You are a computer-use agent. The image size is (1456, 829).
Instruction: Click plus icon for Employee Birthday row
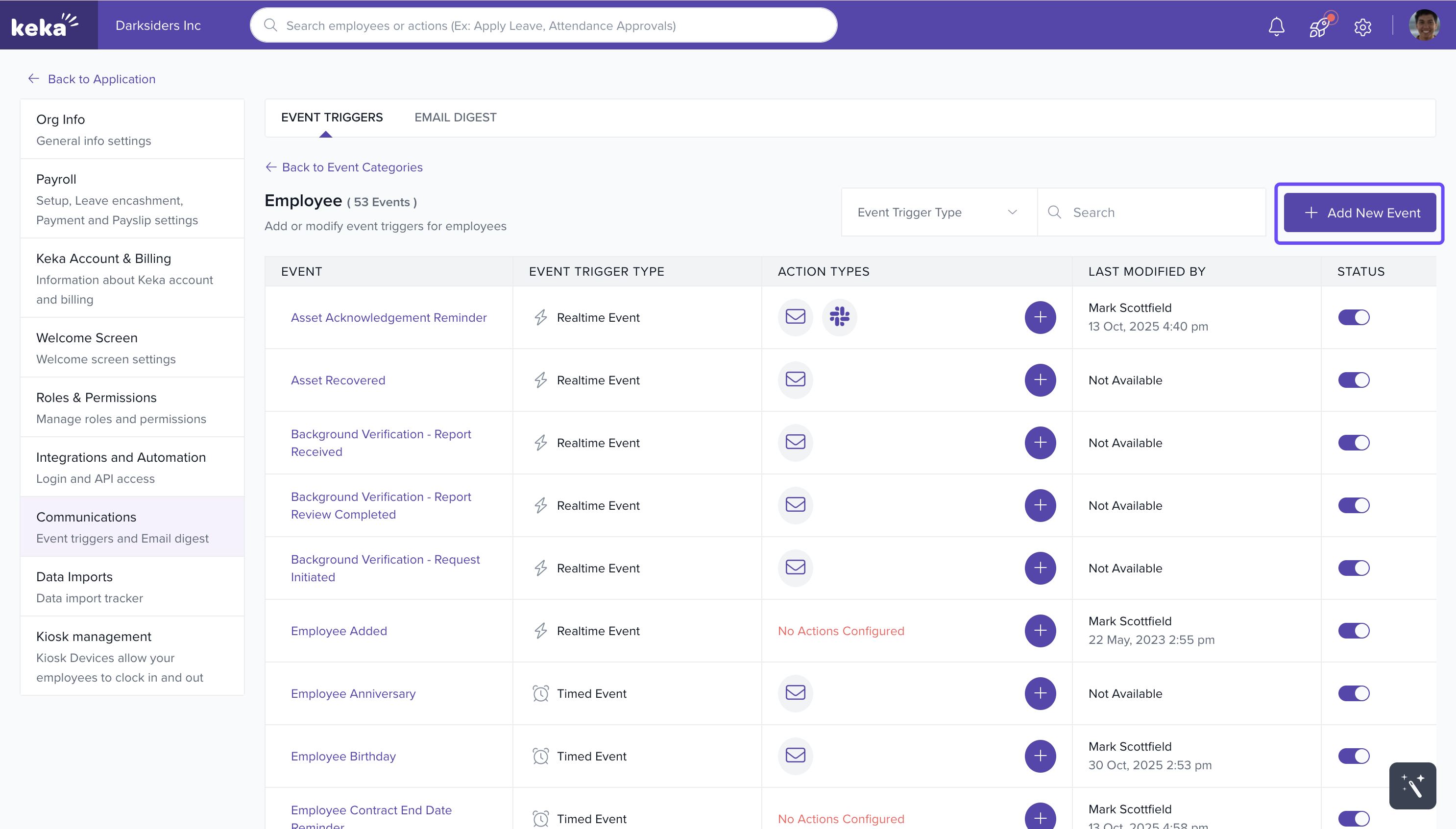(x=1040, y=756)
